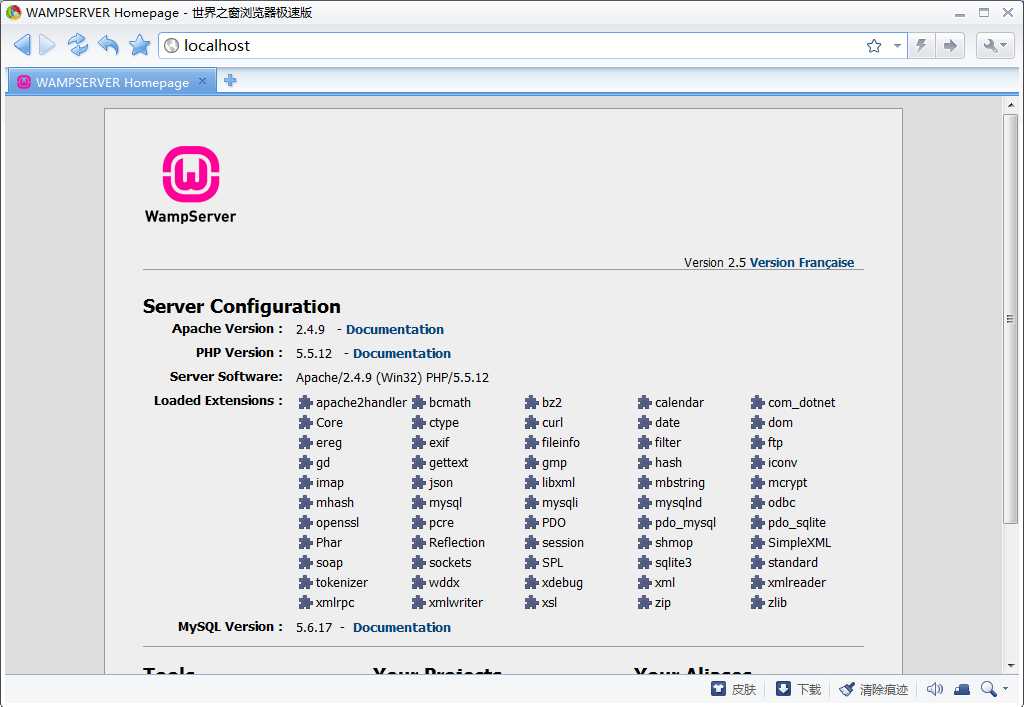The image size is (1024, 707).
Task: Click the vertical scrollbar down arrow
Action: tap(1011, 666)
